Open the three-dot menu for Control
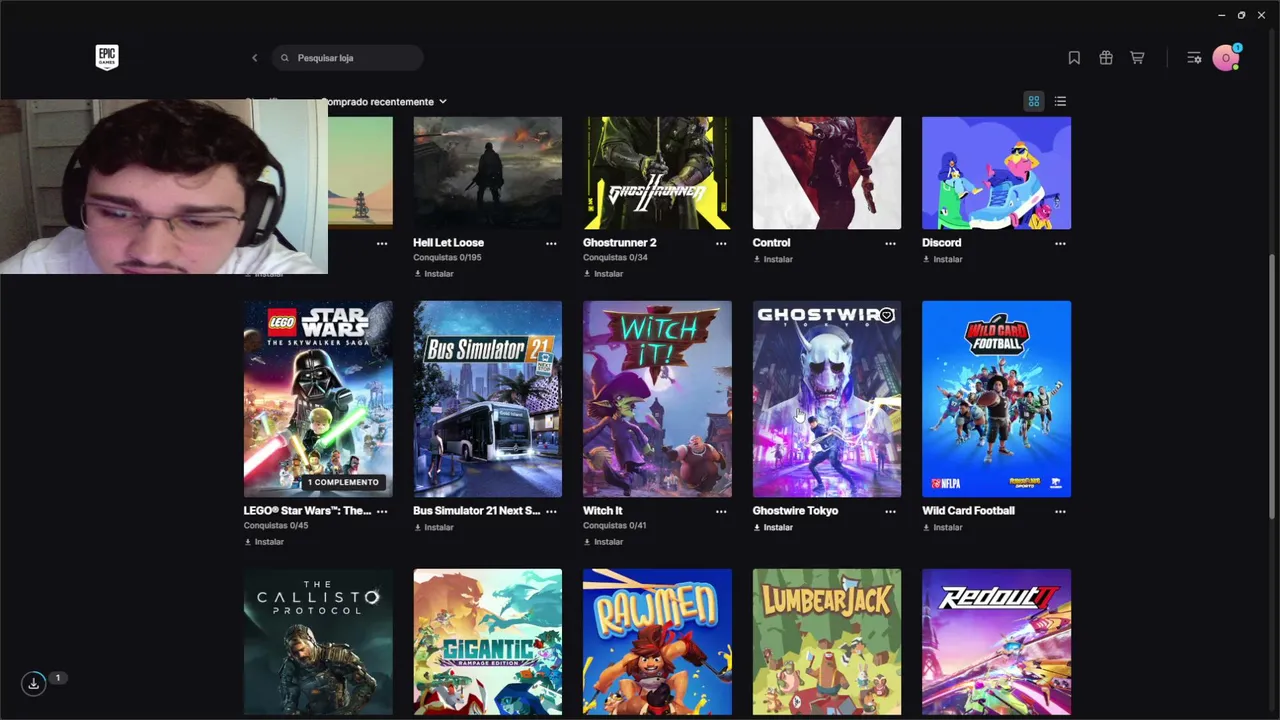 click(890, 243)
